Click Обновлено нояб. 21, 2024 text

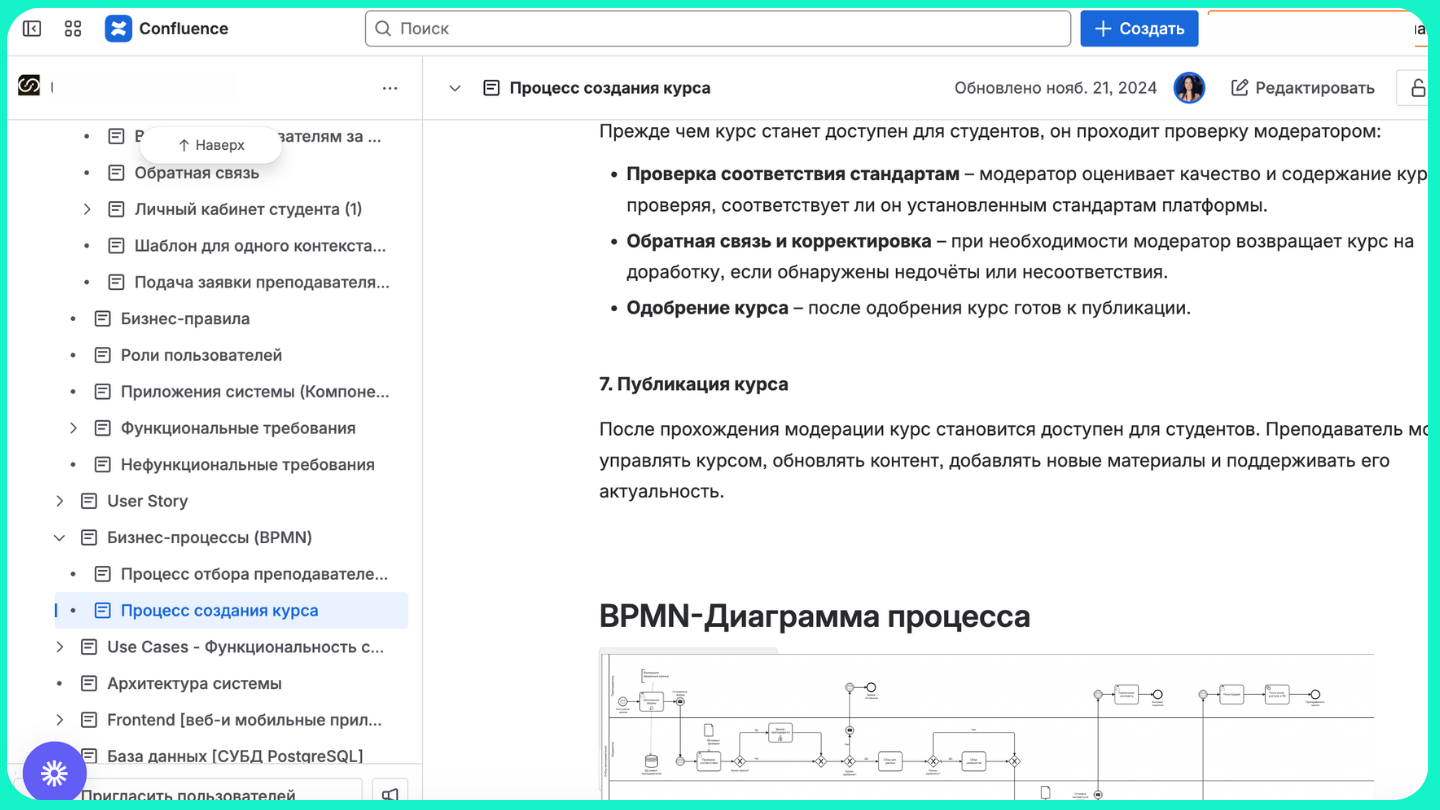tap(1055, 88)
